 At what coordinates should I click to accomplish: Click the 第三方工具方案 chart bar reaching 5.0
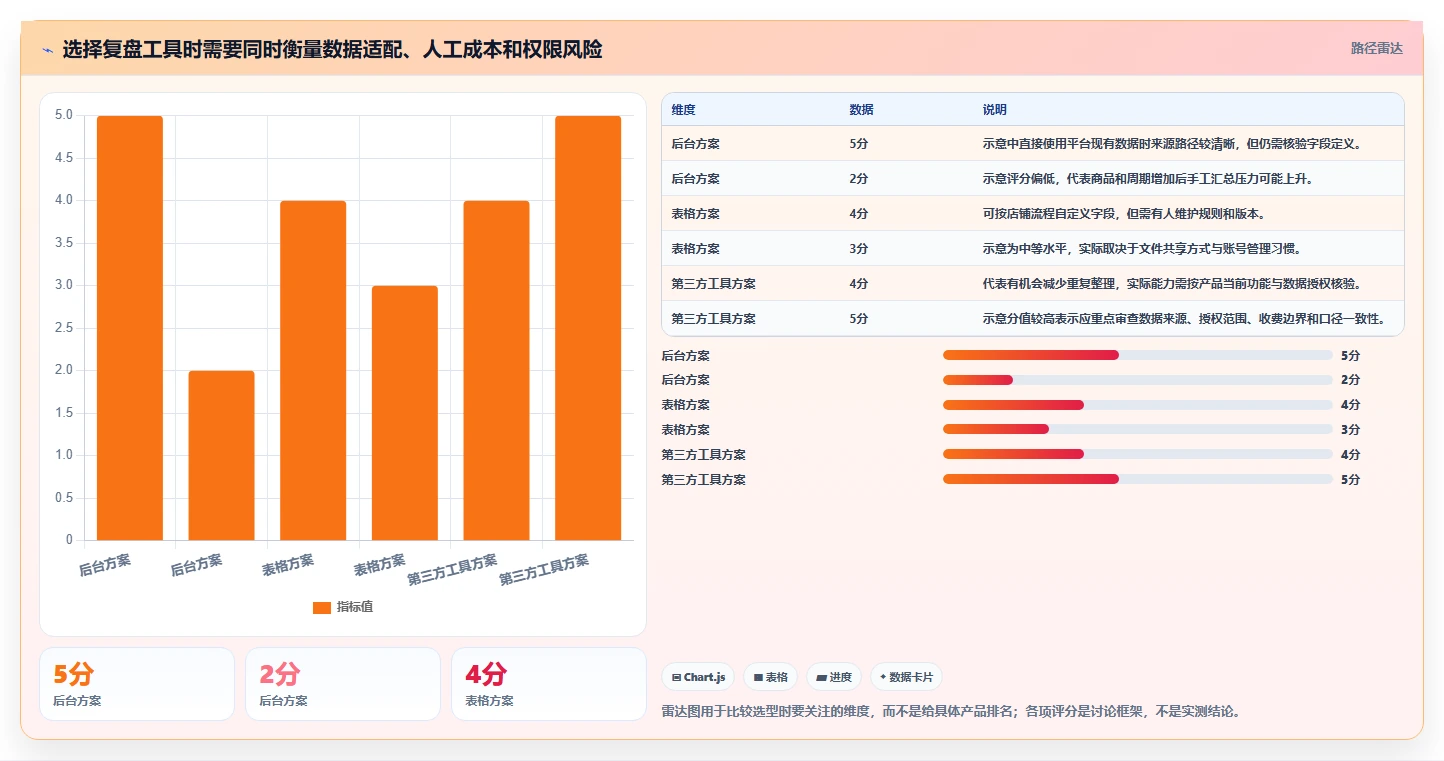588,328
